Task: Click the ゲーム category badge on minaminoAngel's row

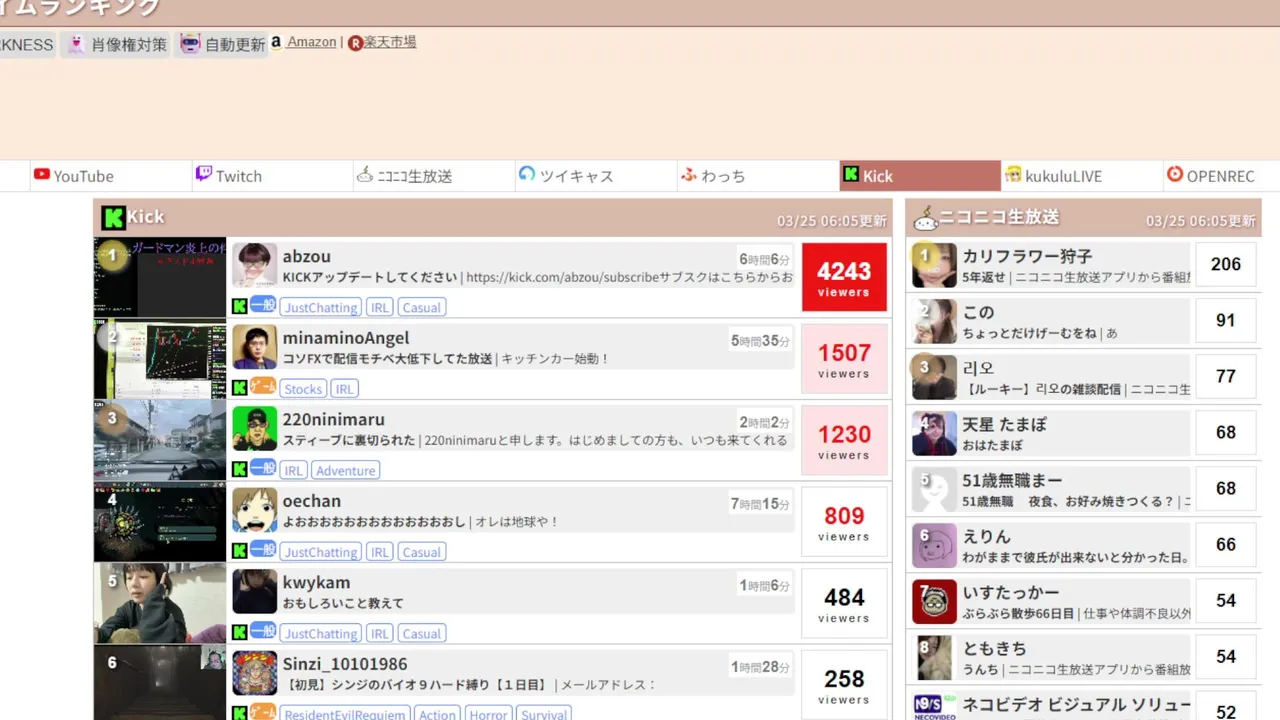Action: (x=263, y=386)
